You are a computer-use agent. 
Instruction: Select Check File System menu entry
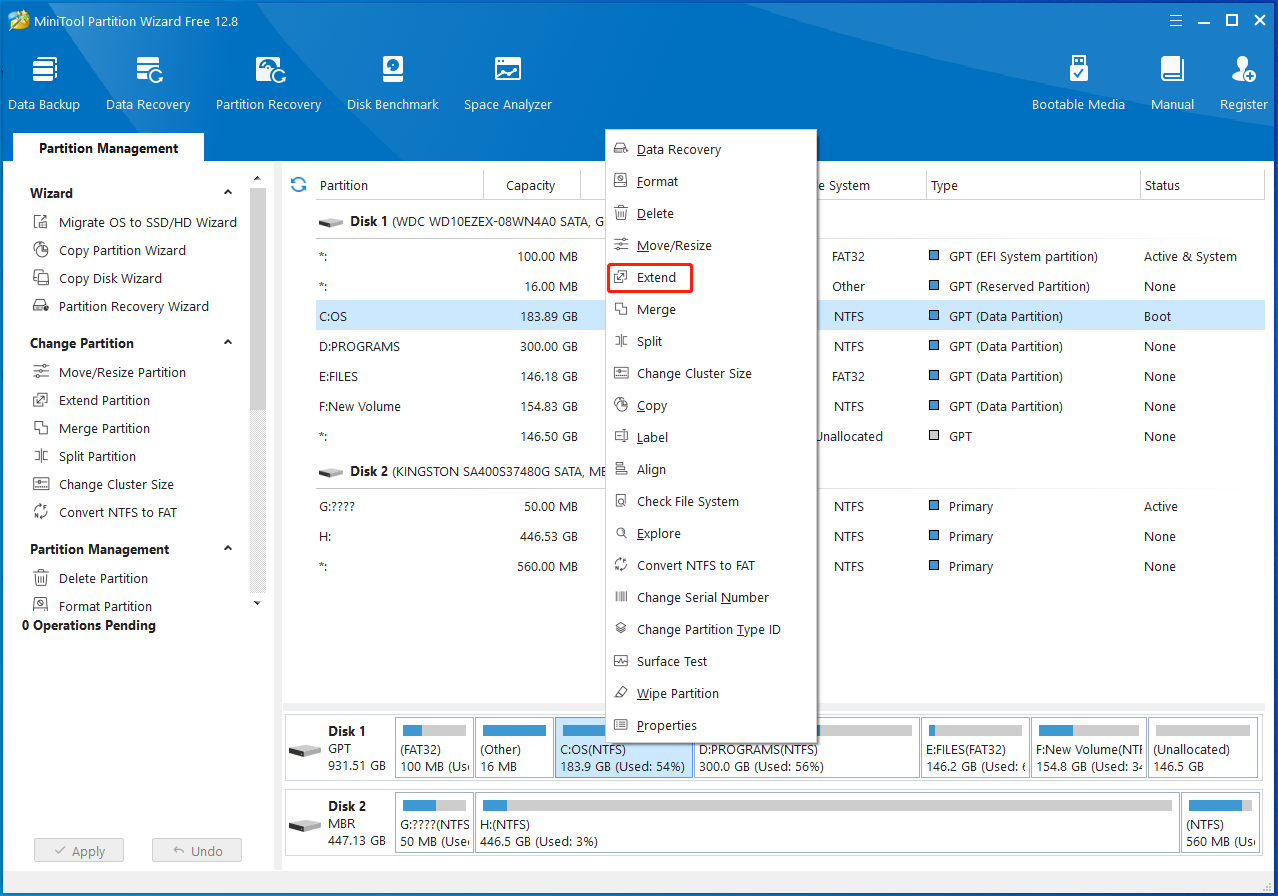[711, 501]
